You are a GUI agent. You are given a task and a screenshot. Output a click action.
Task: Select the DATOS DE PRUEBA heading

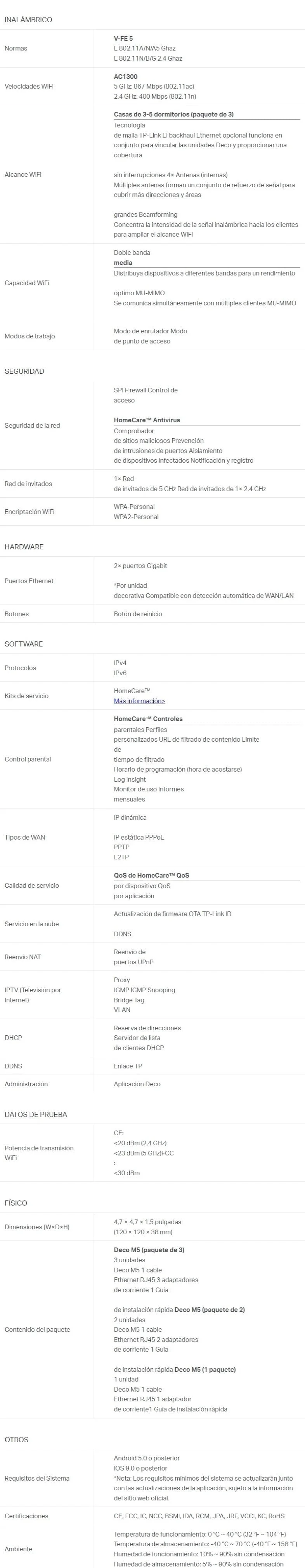click(x=36, y=1114)
